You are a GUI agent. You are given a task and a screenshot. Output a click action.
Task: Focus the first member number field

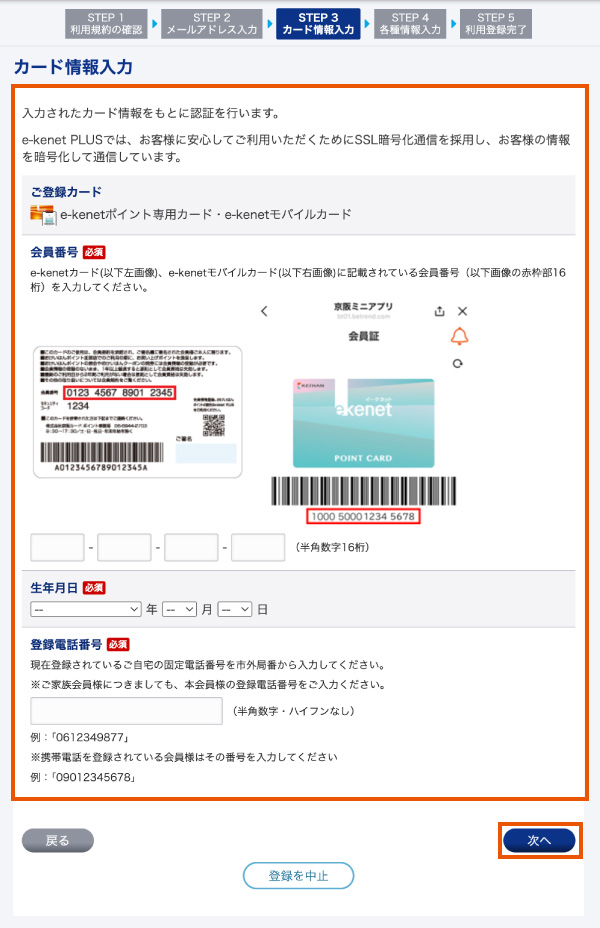(x=57, y=547)
